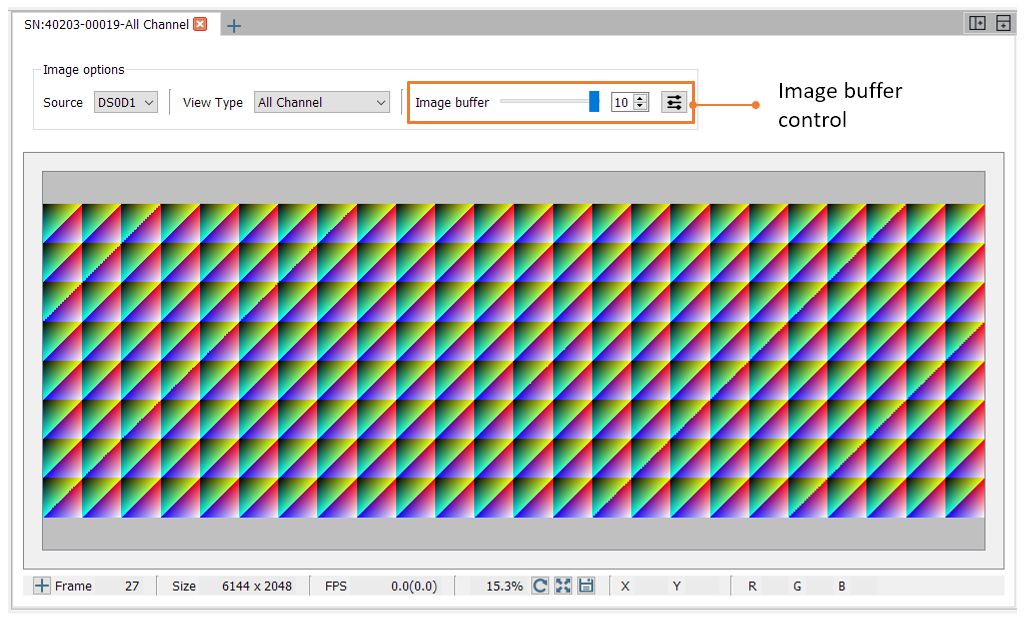This screenshot has width=1026, height=618.
Task: Split the view vertically with layout icon
Action: click(977, 24)
